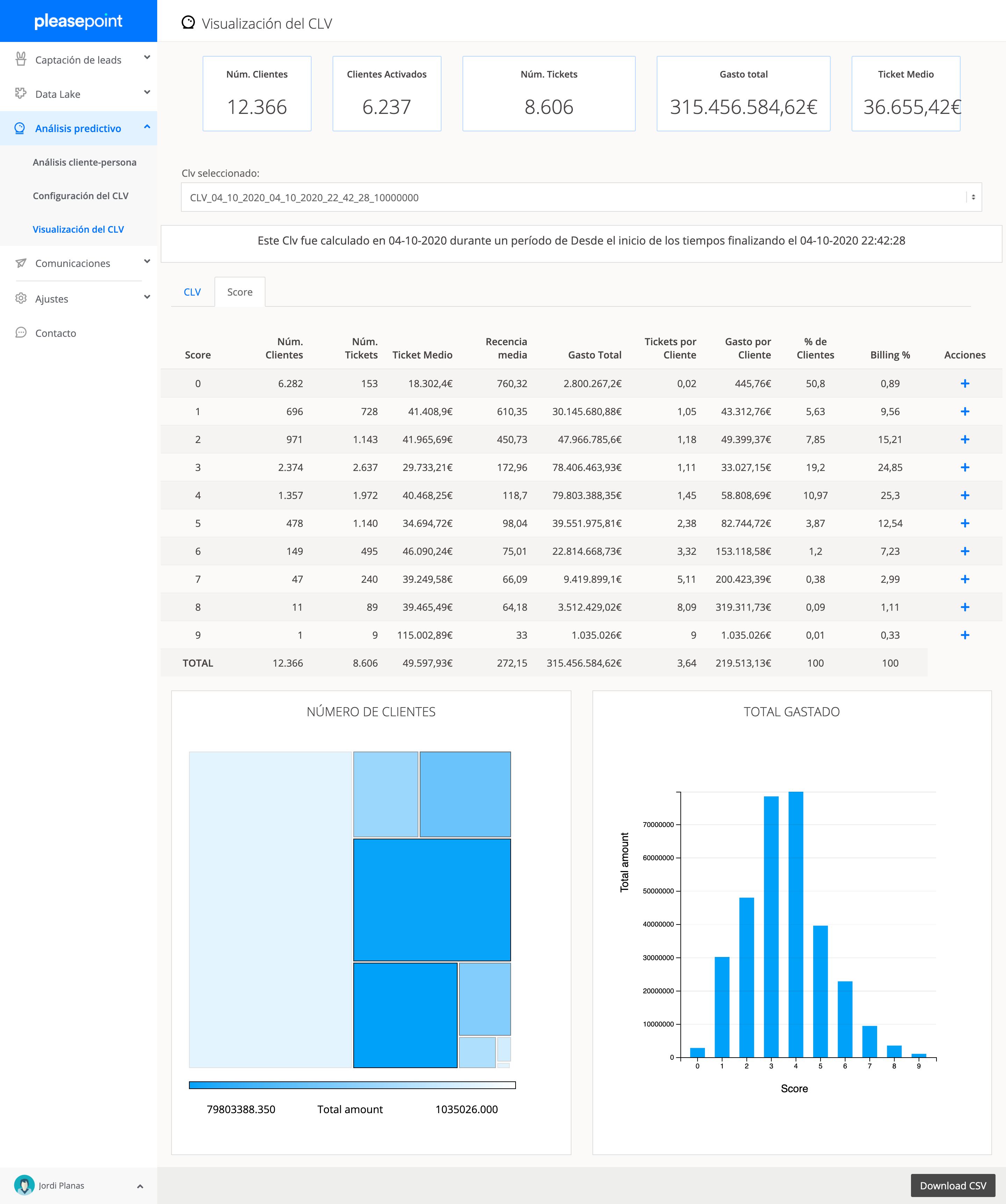Screen dimensions: 1006x1204
Task: Expand the Data Lake chevron
Action: coord(147,92)
